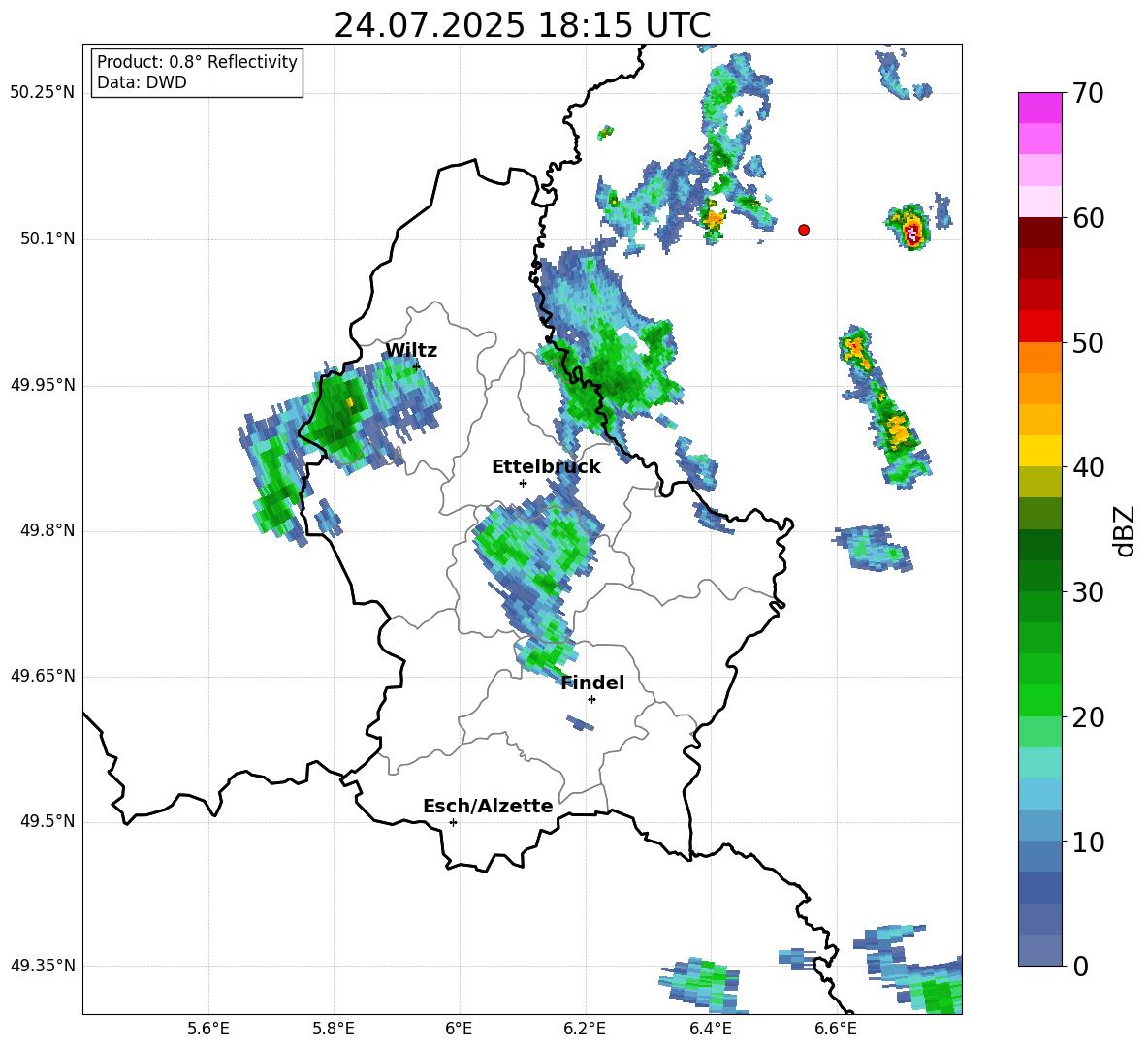This screenshot has width=1148, height=1048.
Task: Click the colorbar tick label 40
Action: (1088, 467)
